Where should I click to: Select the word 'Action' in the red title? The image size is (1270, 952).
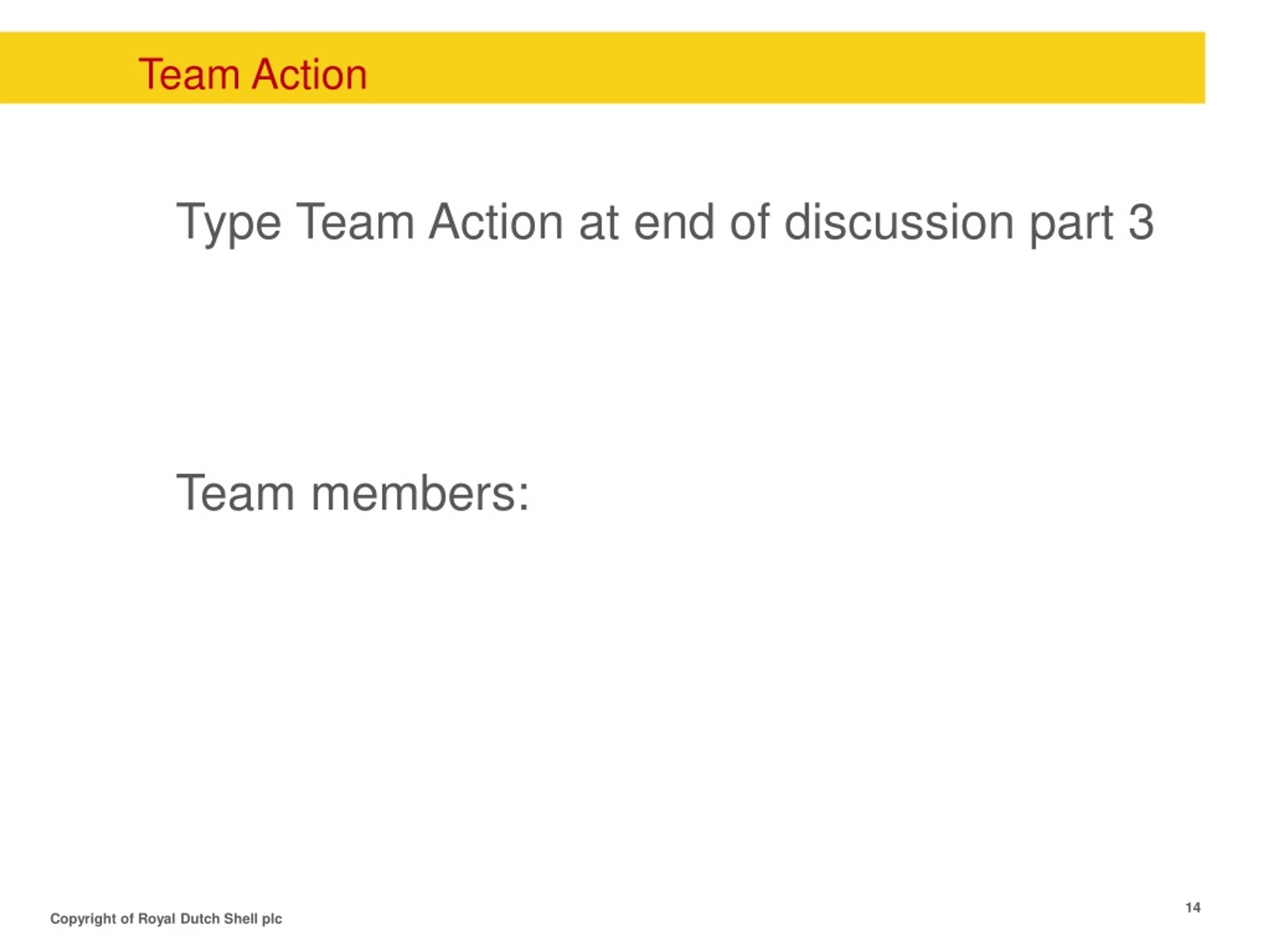tap(310, 74)
